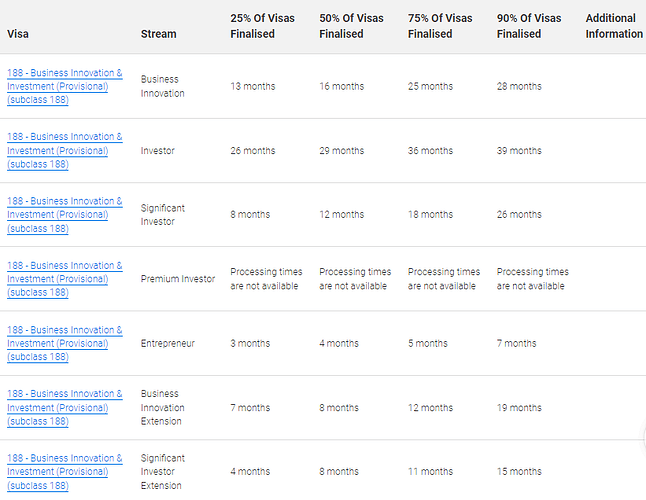The width and height of the screenshot is (646, 500).
Task: Select the '26 months' cell in the Investor row
Action: point(253,151)
